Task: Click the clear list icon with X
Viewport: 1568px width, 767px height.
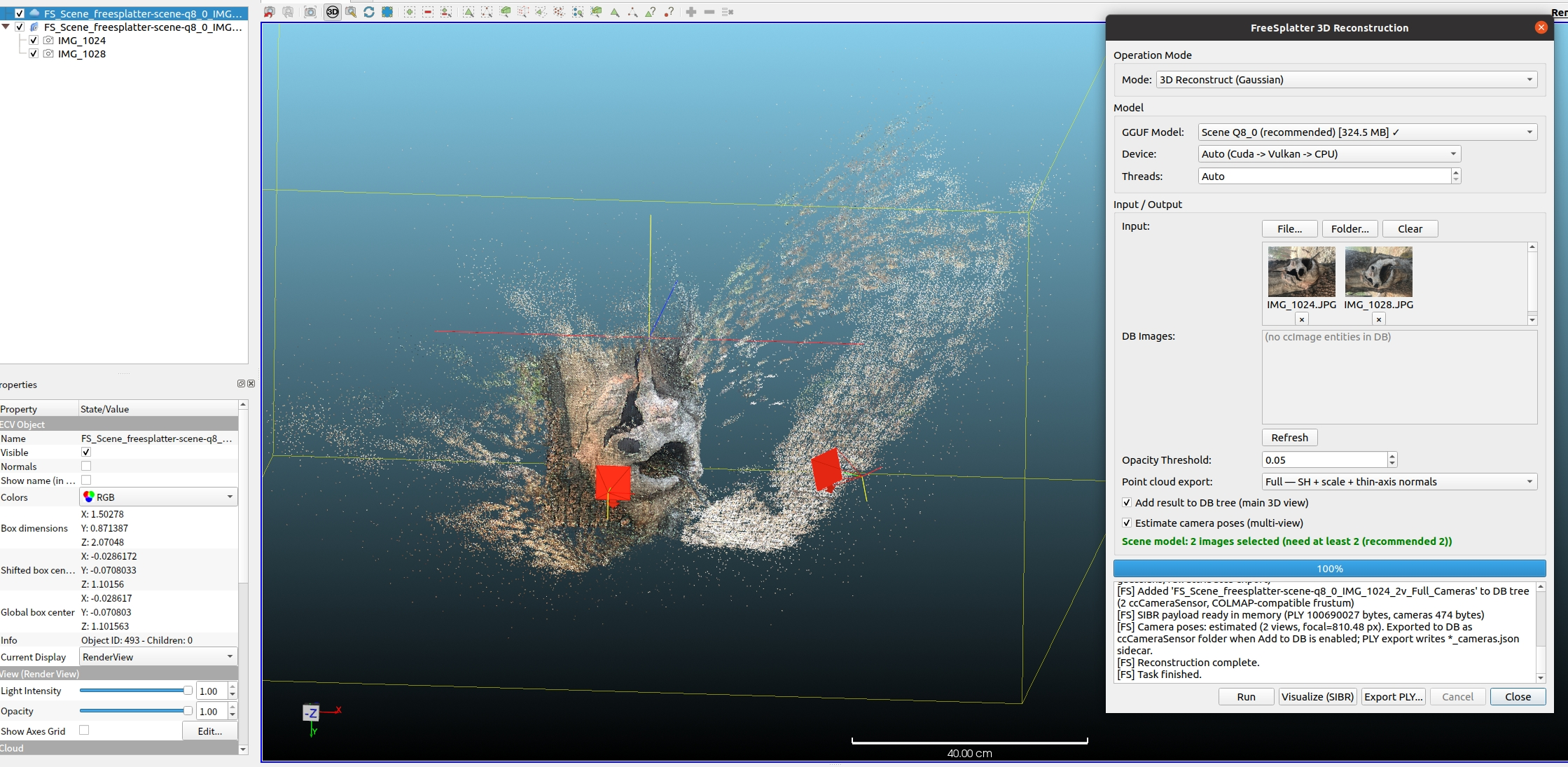Action: 728,12
